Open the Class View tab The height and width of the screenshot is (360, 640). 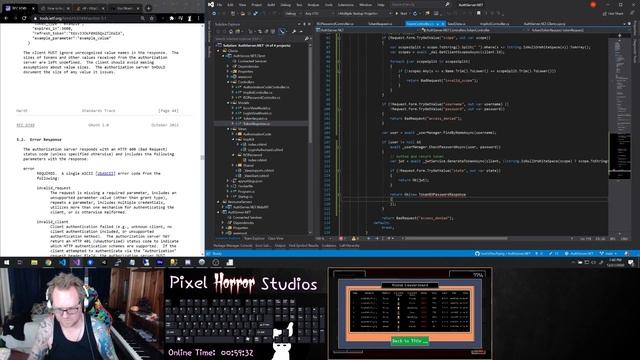tap(276, 238)
